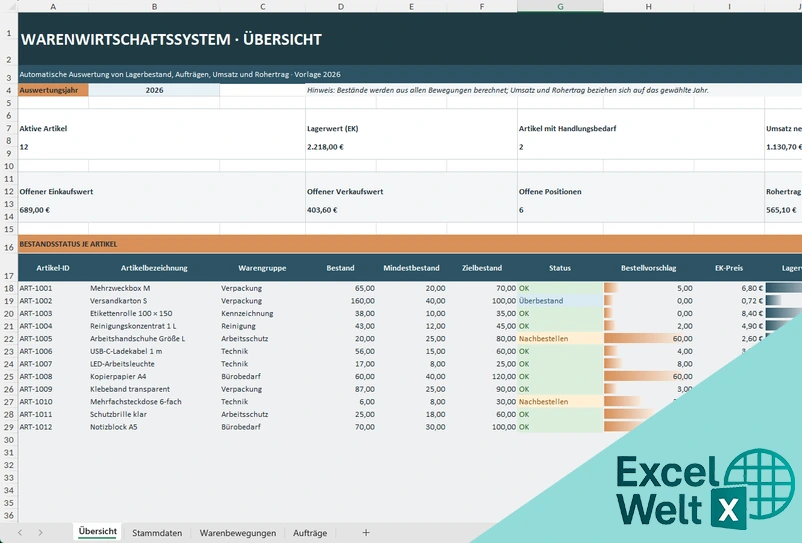Screen dimensions: 802x543
Task: Select the LED-Arbeitsleuchte cell
Action: pyautogui.click(x=154, y=364)
